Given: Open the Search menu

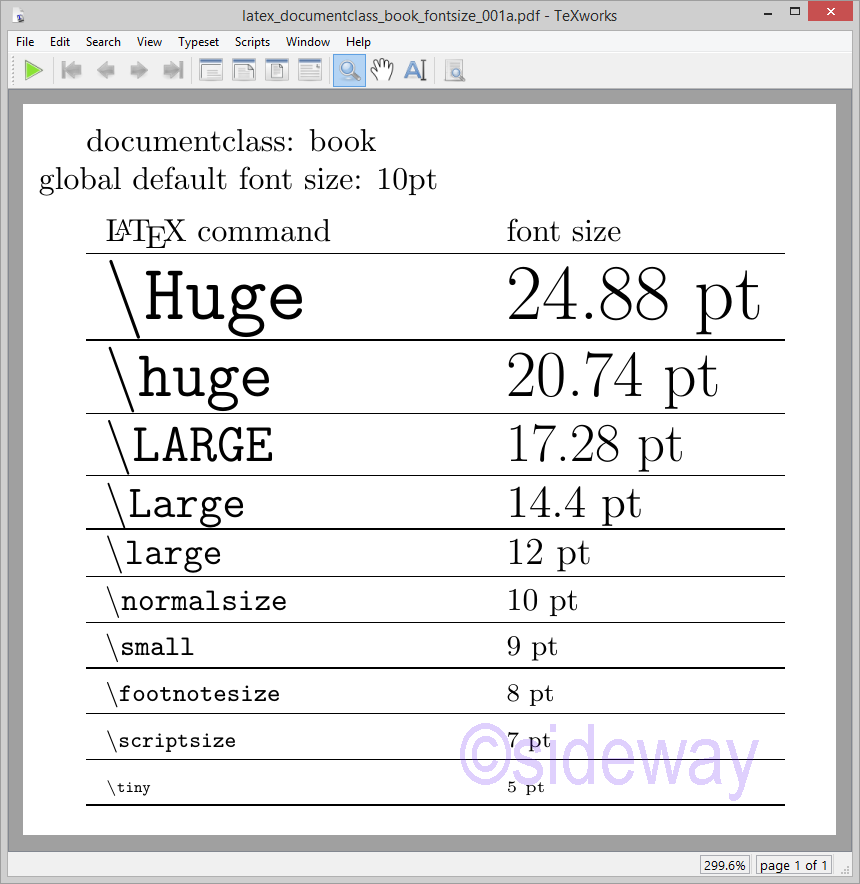Looking at the screenshot, I should pos(103,42).
